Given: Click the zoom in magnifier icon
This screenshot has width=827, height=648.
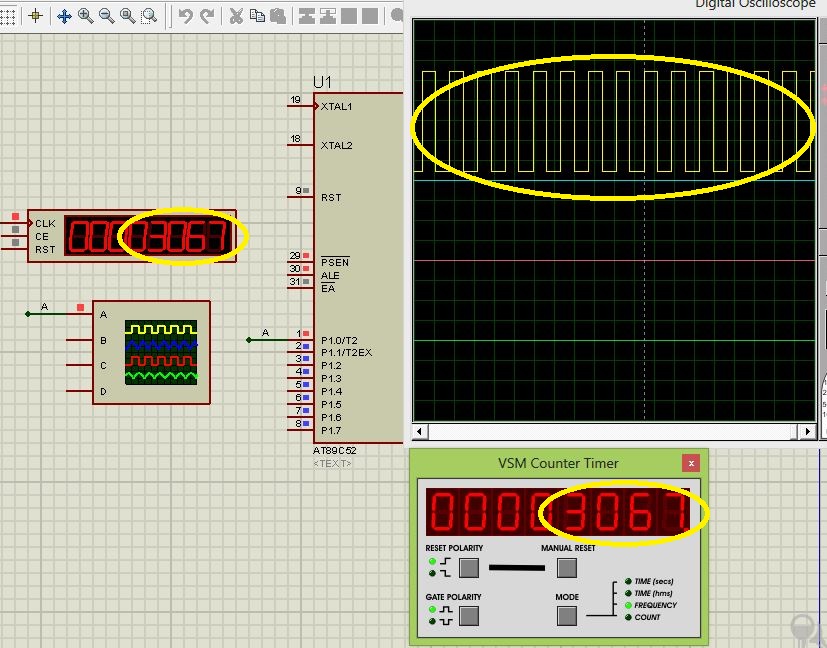Looking at the screenshot, I should 85,16.
